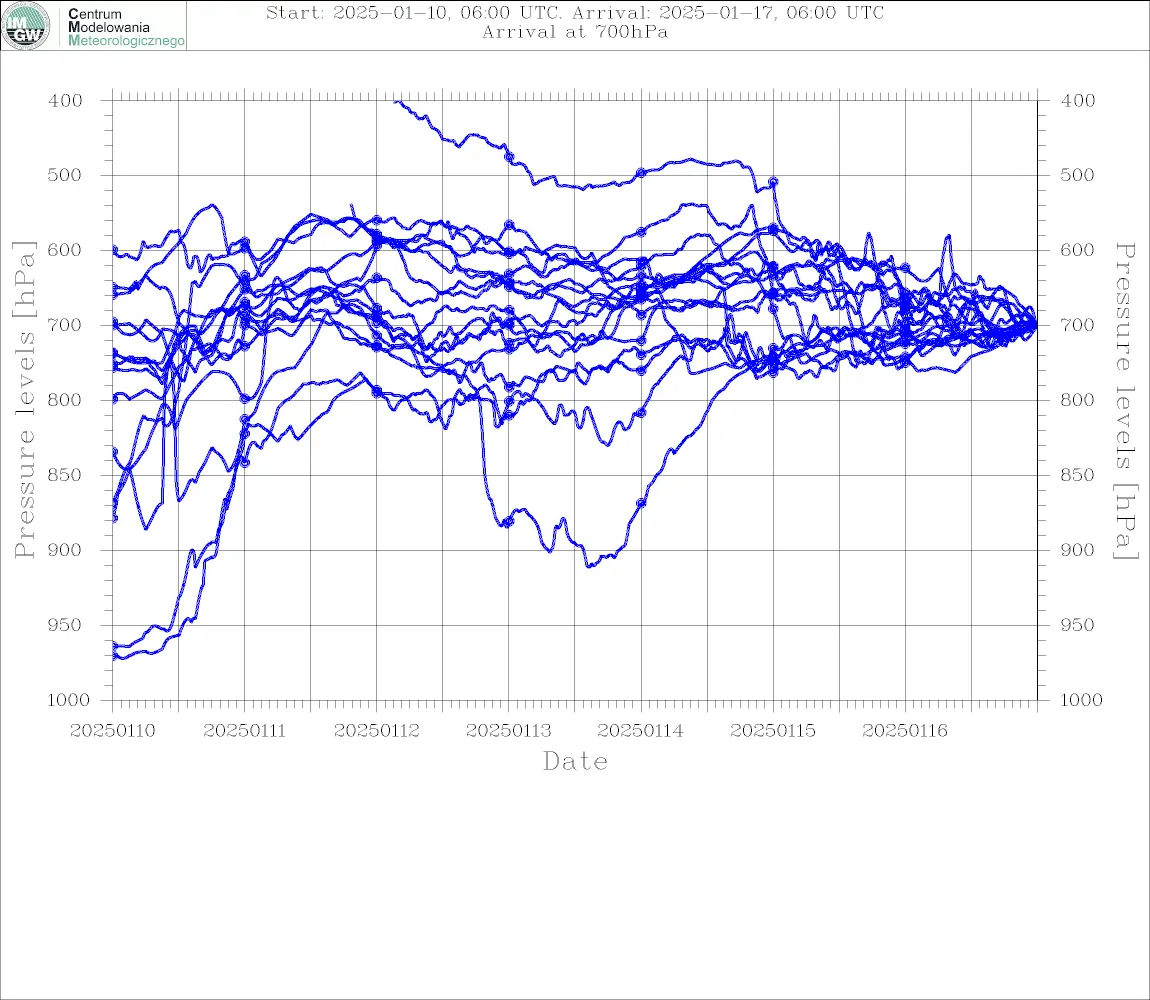Click the 20250115 date label
Image resolution: width=1150 pixels, height=1000 pixels.
[x=773, y=731]
